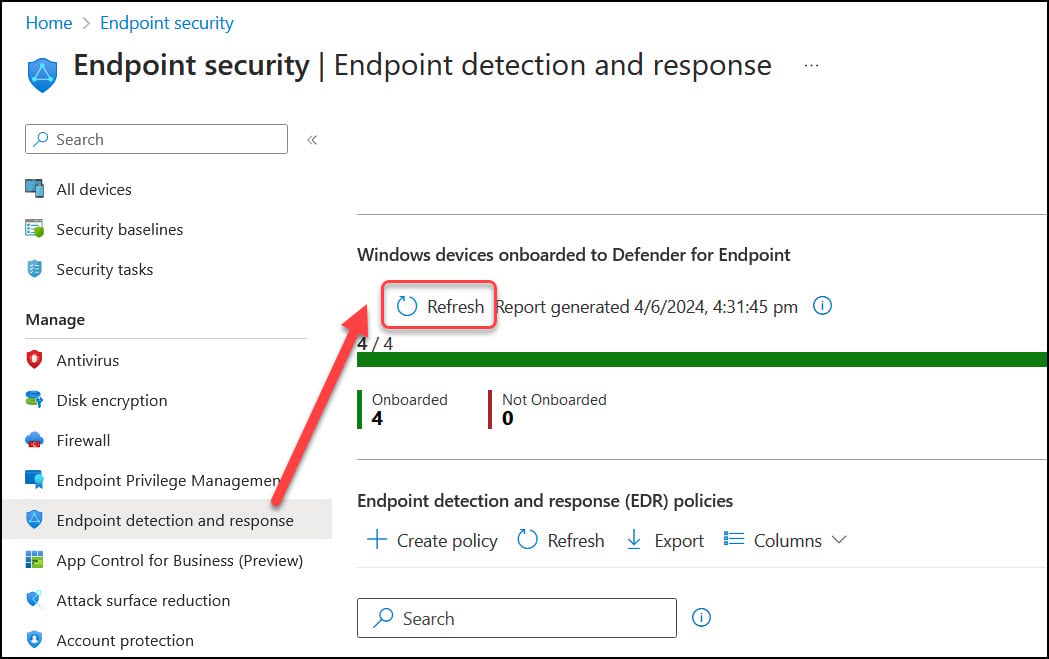This screenshot has width=1049, height=659.
Task: Click the sidebar Search field
Action: coord(157,139)
